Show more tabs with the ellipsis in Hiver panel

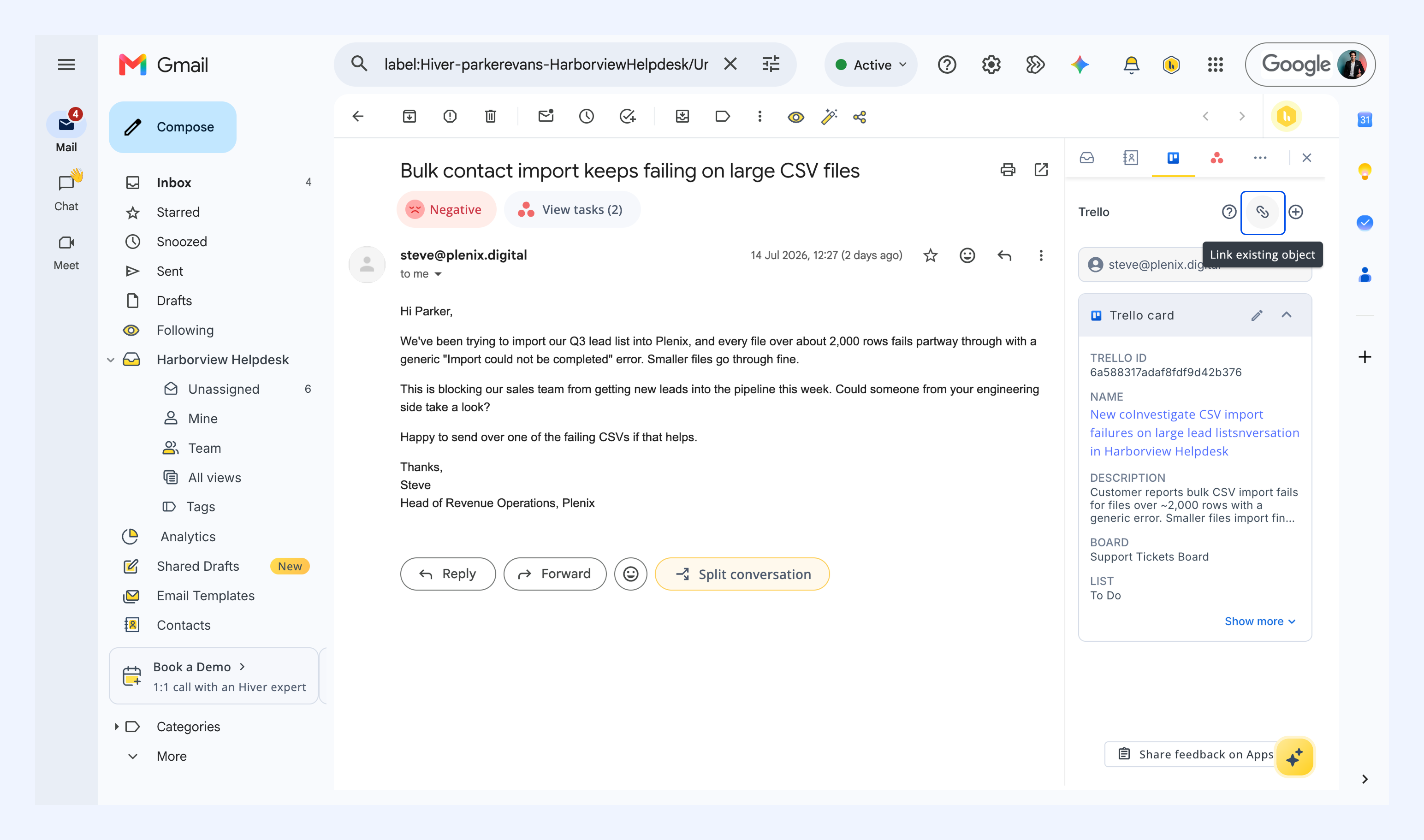pos(1260,158)
